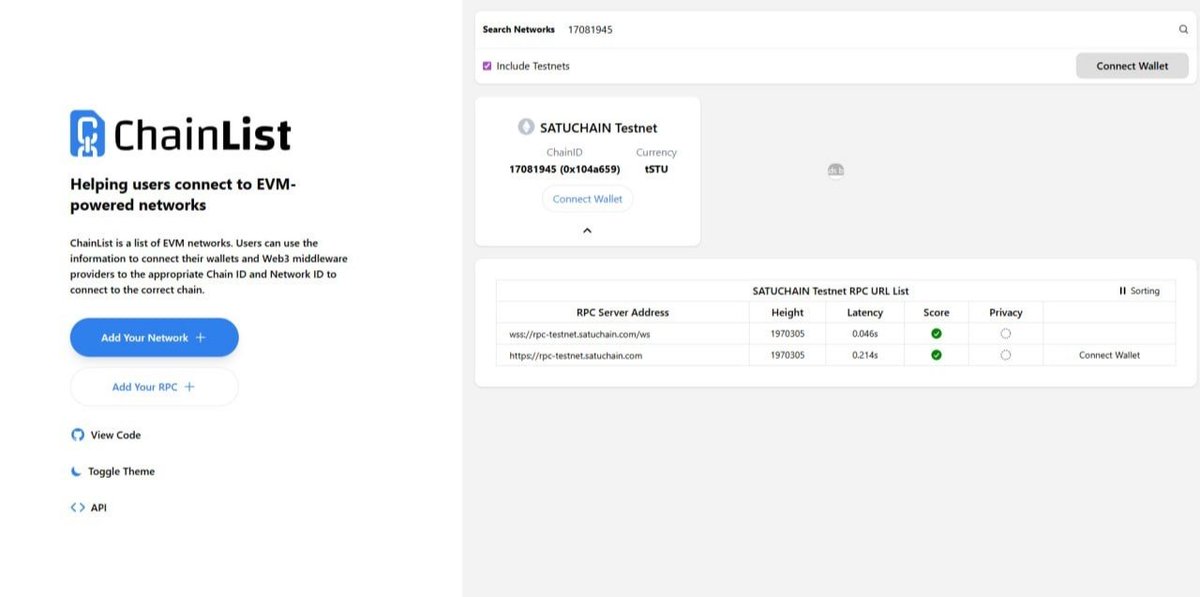This screenshot has height=597, width=1200.
Task: Open the SATUCHAIN Testnet RPC URL List header
Action: tap(830, 291)
